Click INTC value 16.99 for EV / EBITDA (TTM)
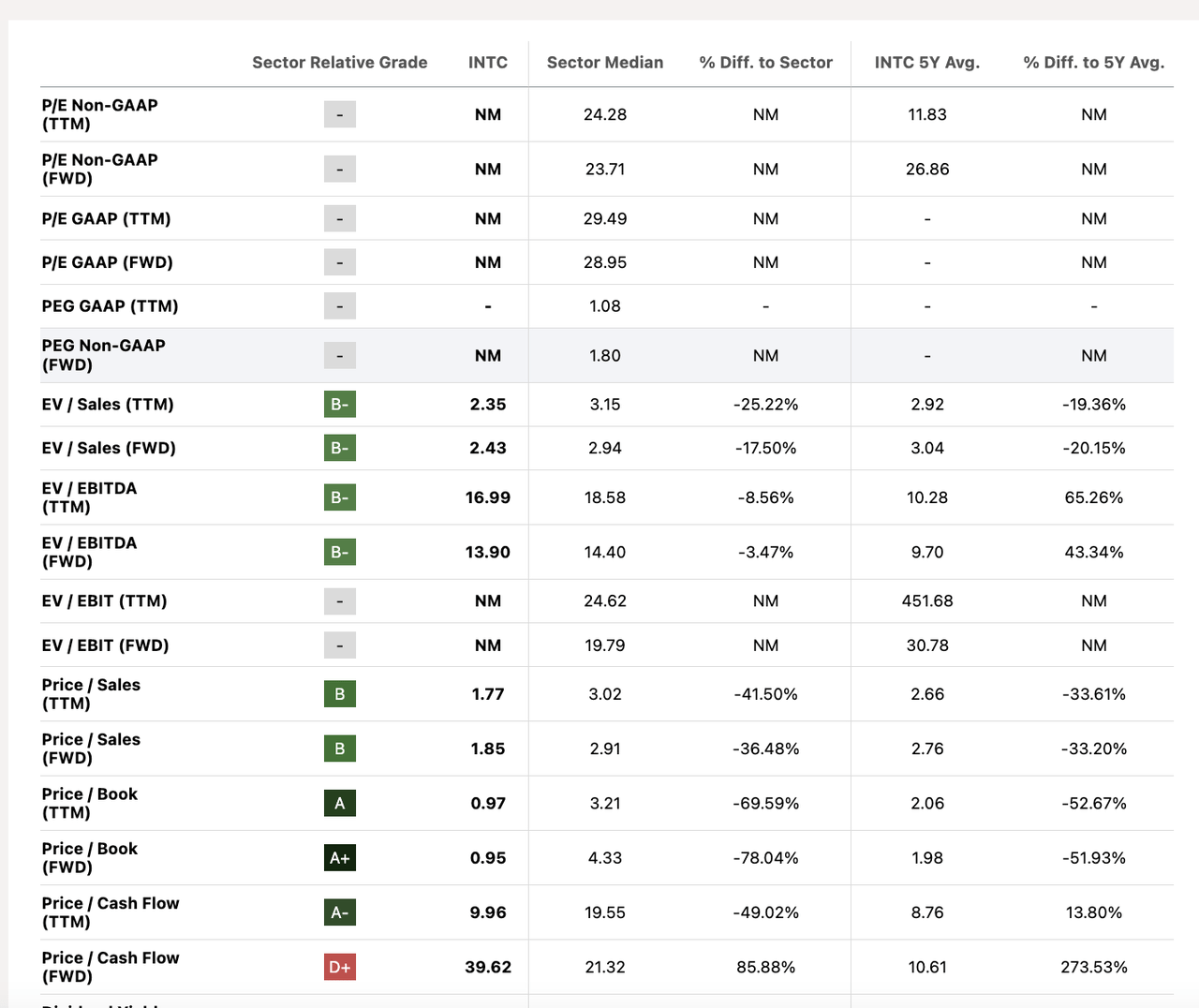The height and width of the screenshot is (1008, 1199). (x=488, y=497)
